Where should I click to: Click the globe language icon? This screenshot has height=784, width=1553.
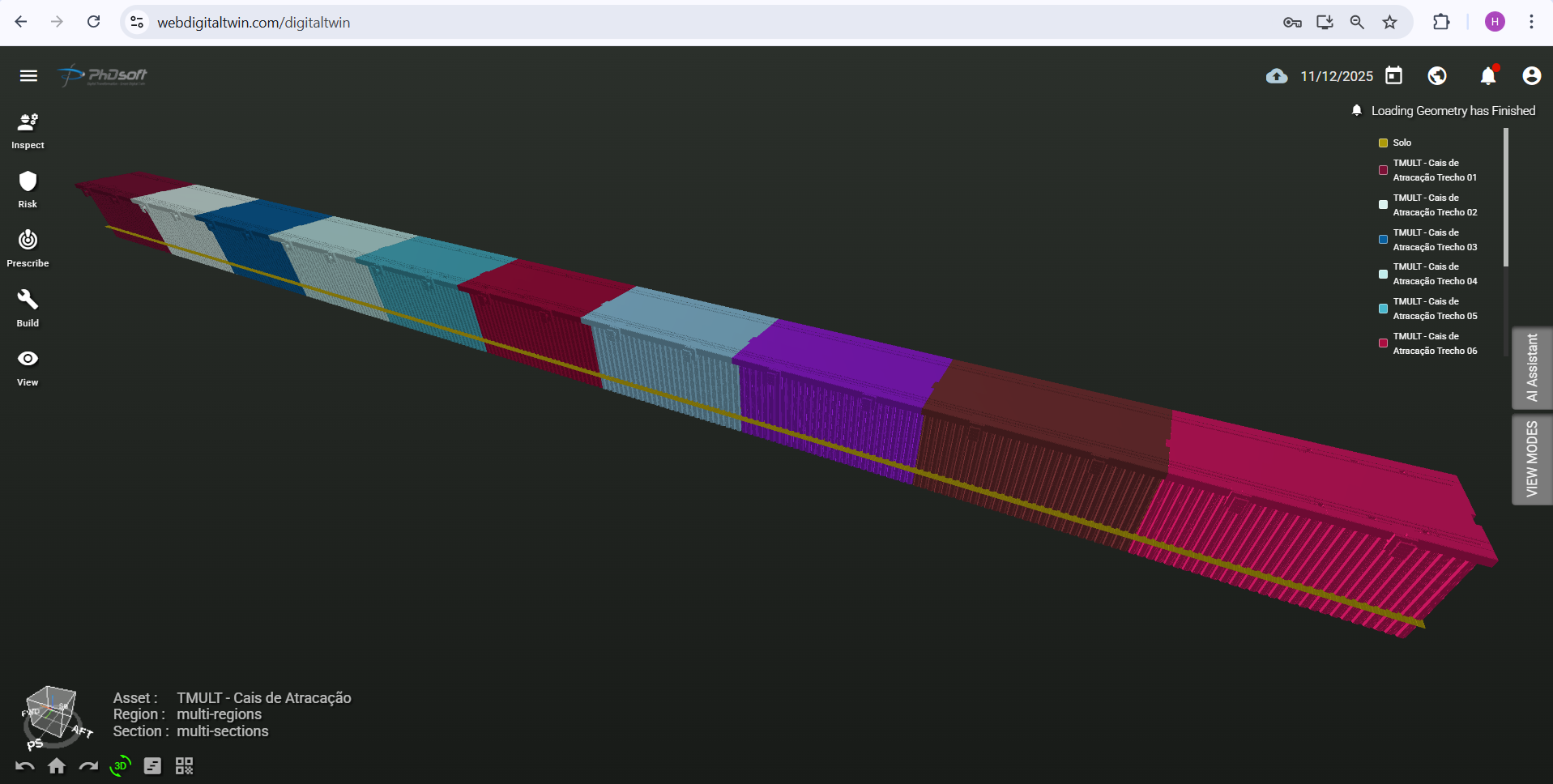pos(1437,75)
